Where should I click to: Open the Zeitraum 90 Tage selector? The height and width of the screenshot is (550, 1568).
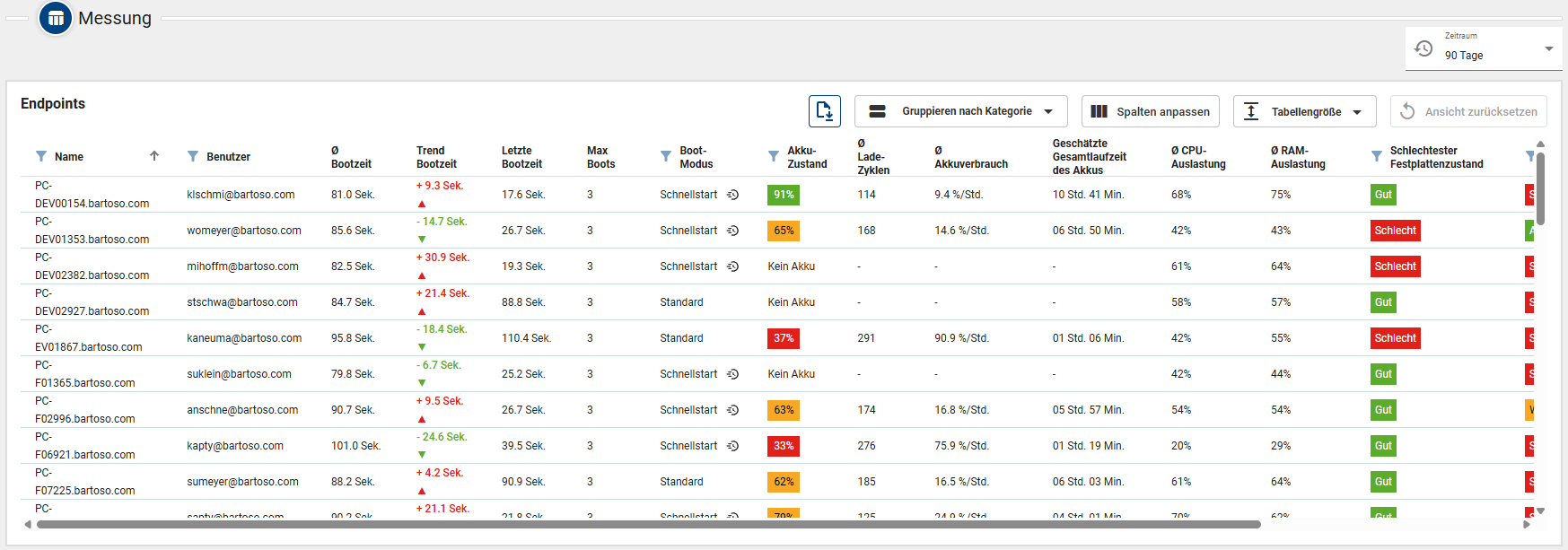(x=1483, y=48)
